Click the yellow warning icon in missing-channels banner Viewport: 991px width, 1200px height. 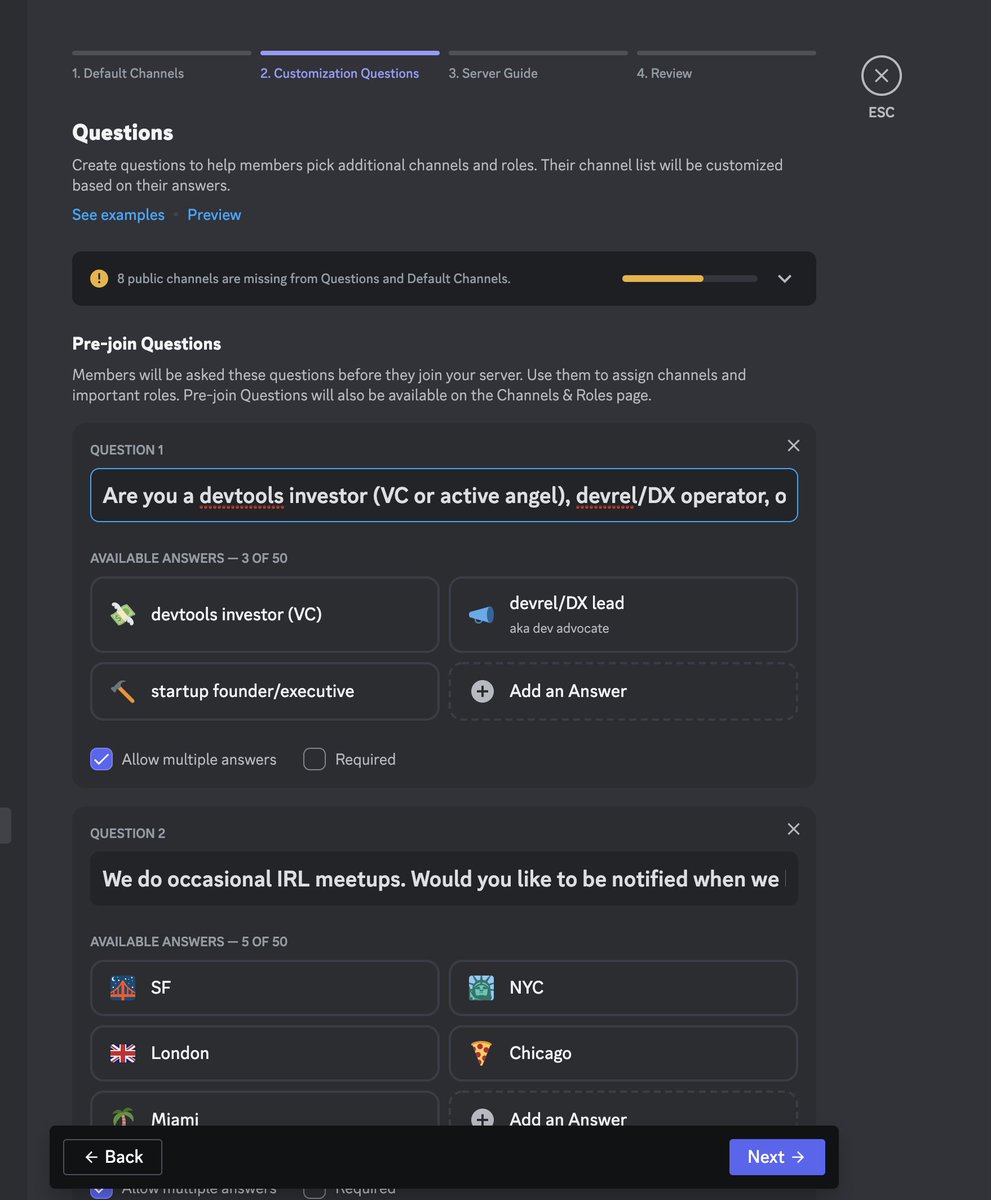click(99, 279)
